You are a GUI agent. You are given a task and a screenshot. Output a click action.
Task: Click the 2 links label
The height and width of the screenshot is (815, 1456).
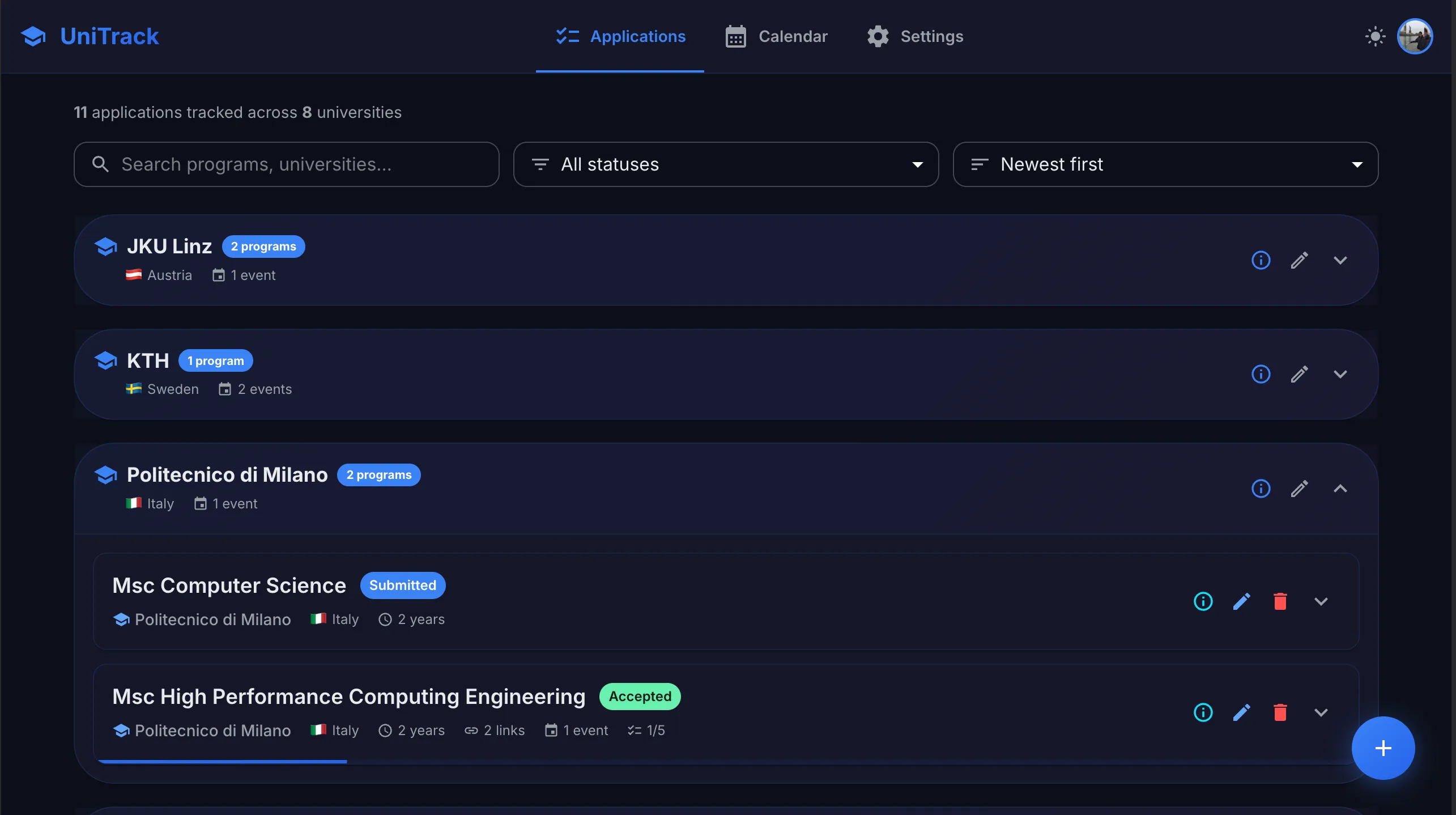[495, 731]
